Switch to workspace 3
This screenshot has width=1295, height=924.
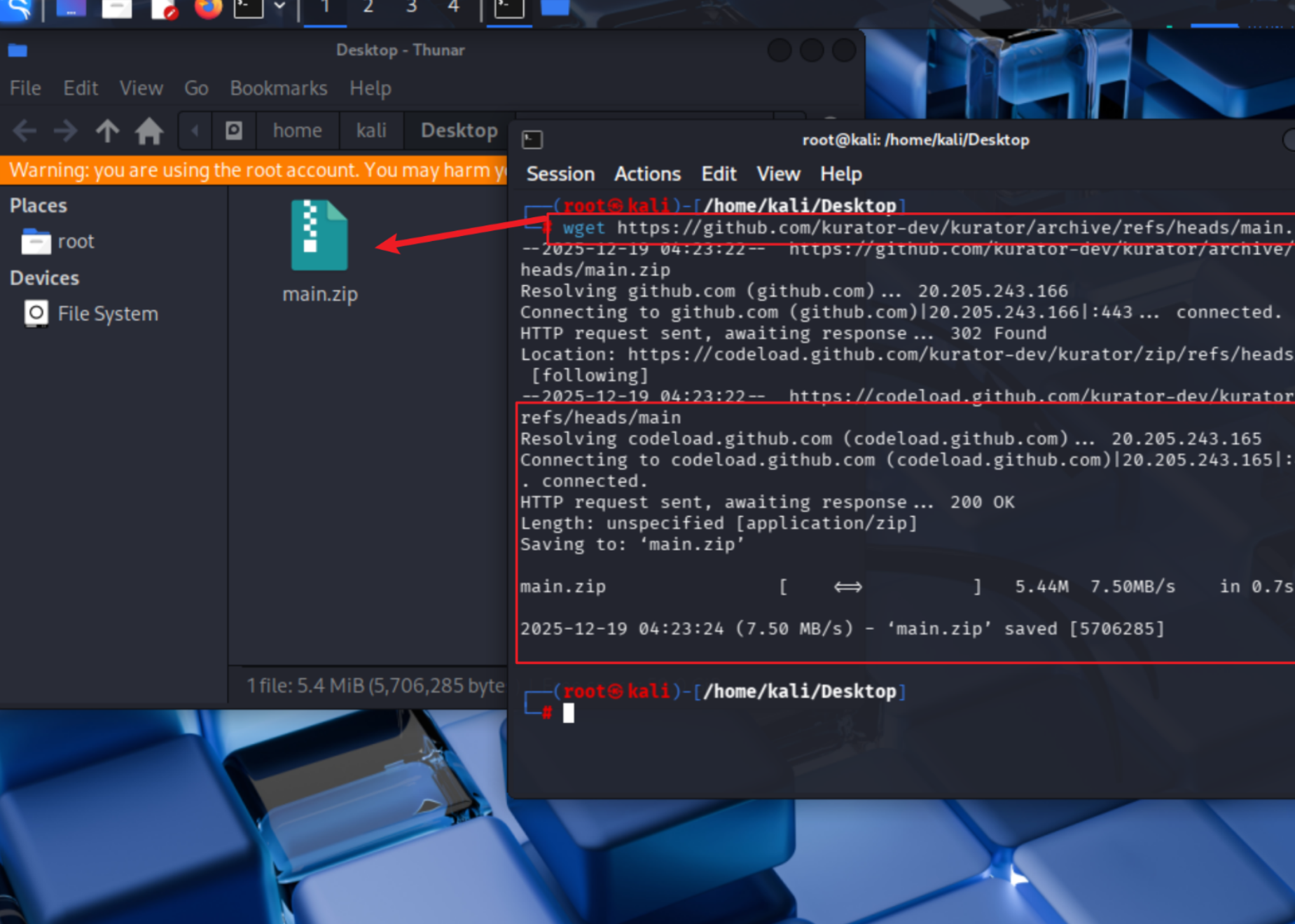click(x=412, y=8)
